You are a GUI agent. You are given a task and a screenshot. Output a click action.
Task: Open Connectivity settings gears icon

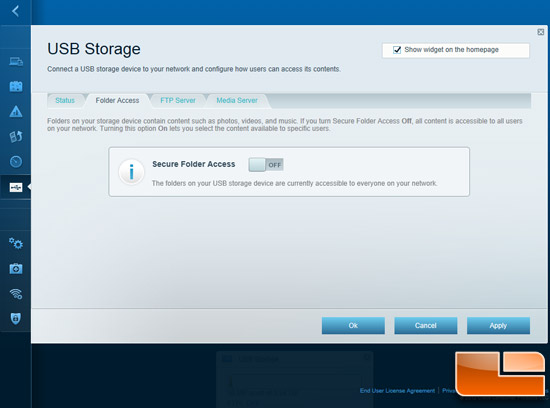[x=16, y=243]
